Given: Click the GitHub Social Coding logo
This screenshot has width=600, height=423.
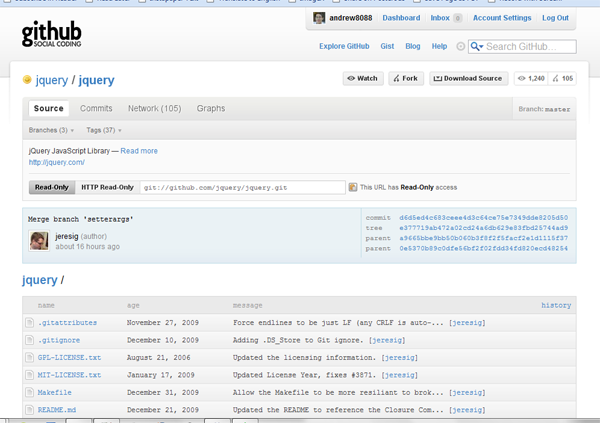Looking at the screenshot, I should [51, 34].
